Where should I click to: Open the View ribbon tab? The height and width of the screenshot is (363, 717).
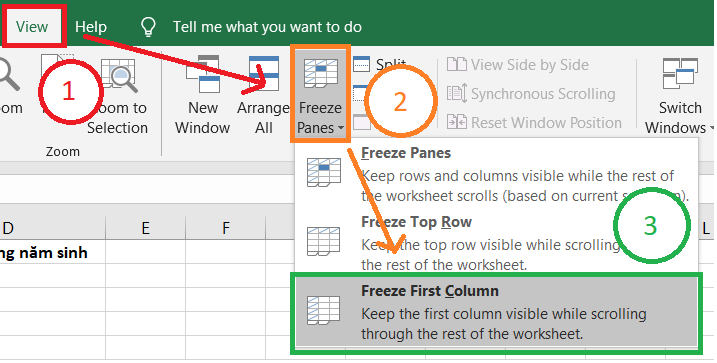tap(32, 27)
